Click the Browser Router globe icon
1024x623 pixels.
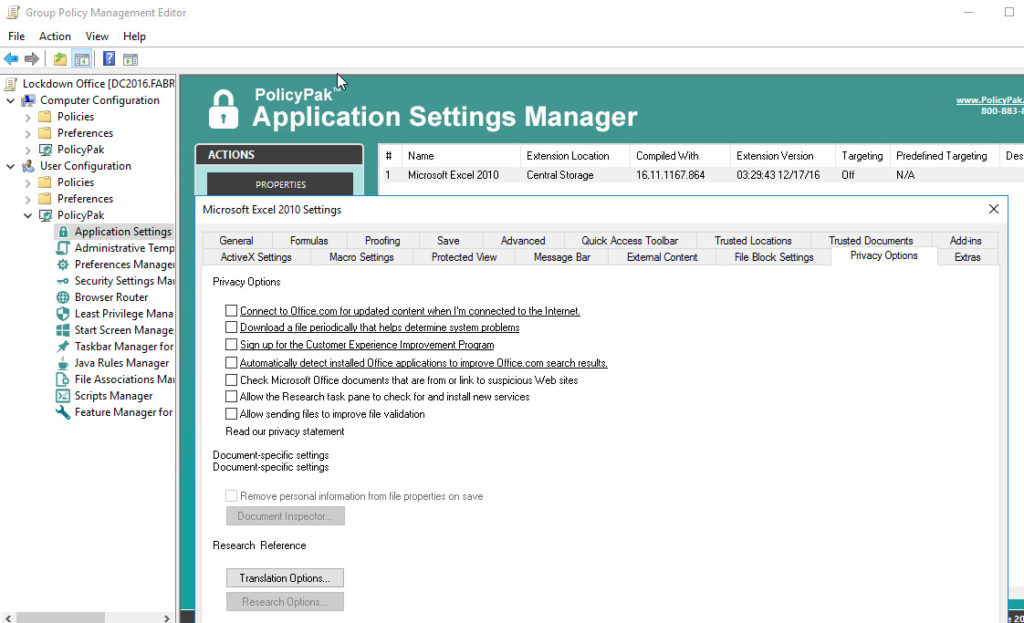63,297
